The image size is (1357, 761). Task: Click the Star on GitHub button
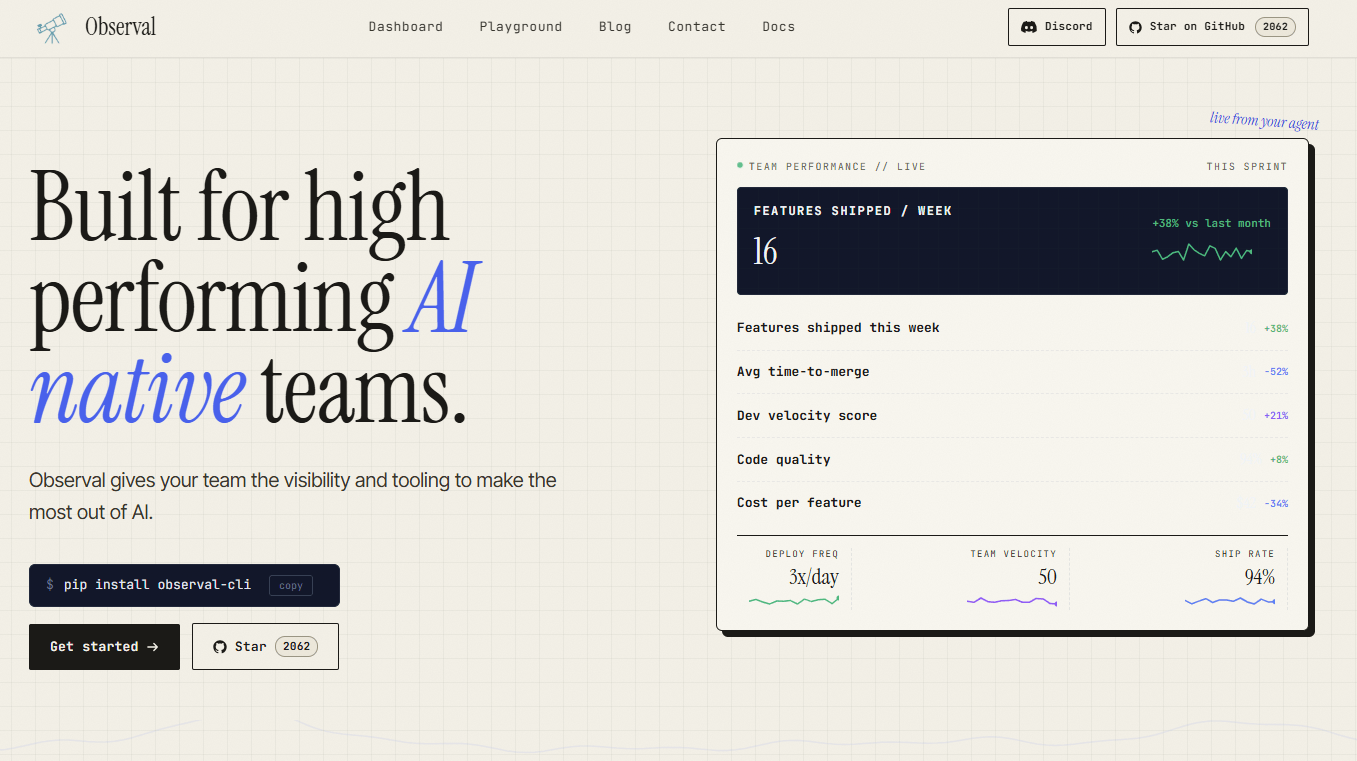point(1212,27)
